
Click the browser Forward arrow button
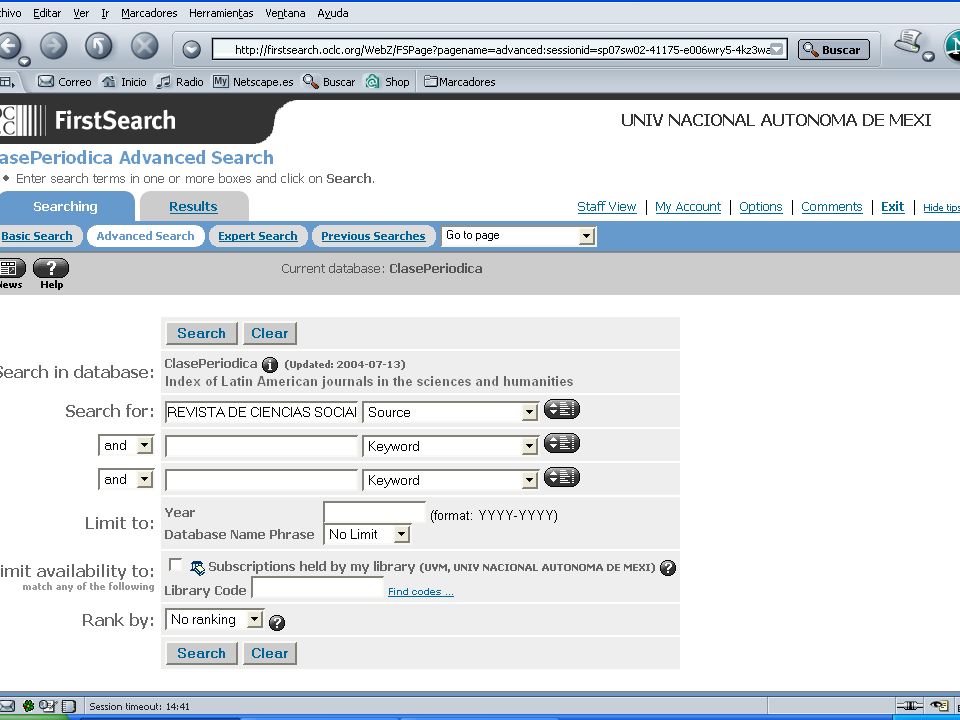(54, 46)
